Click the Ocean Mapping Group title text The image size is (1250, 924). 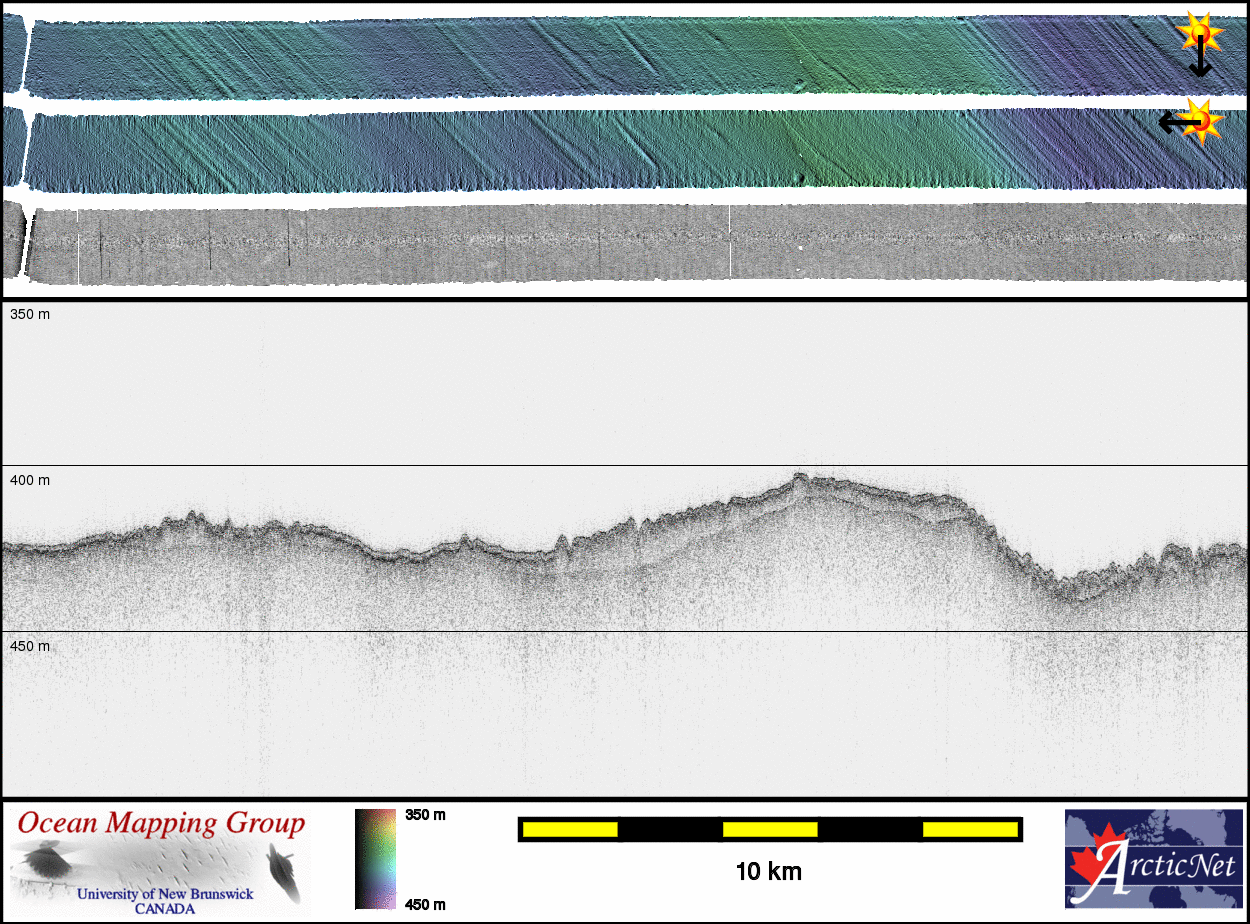point(161,824)
